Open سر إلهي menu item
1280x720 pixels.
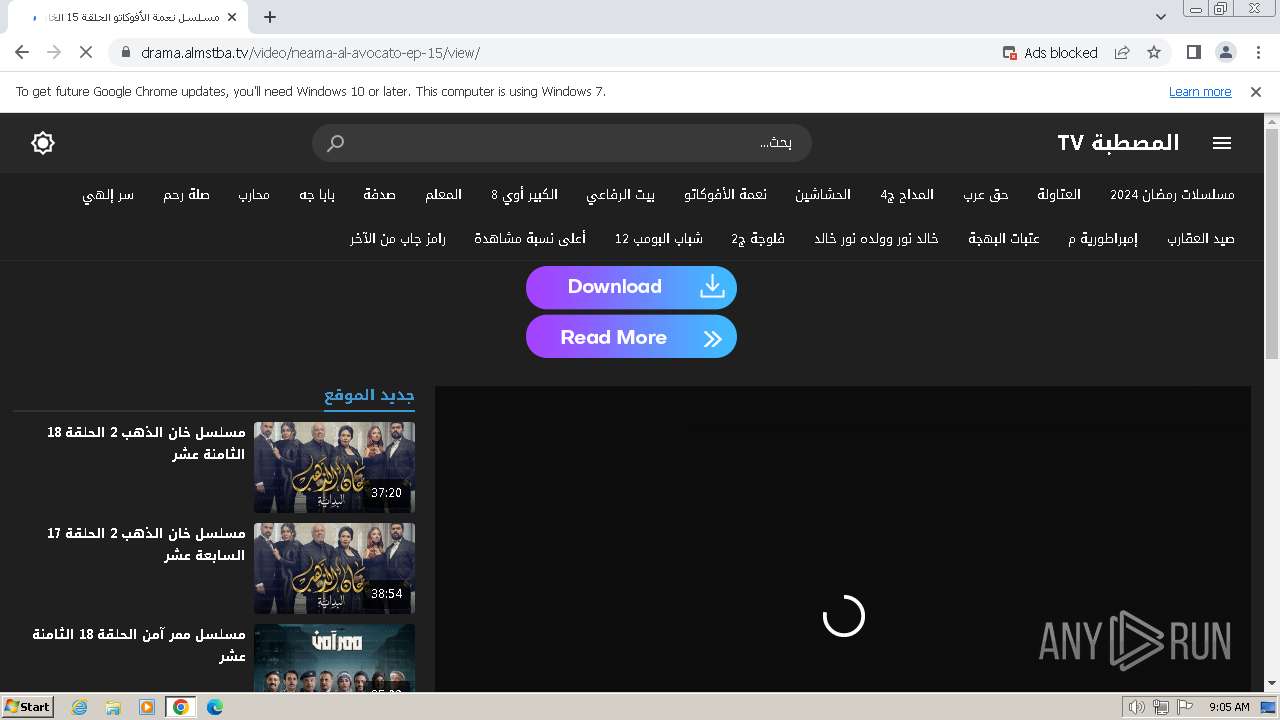(x=108, y=195)
